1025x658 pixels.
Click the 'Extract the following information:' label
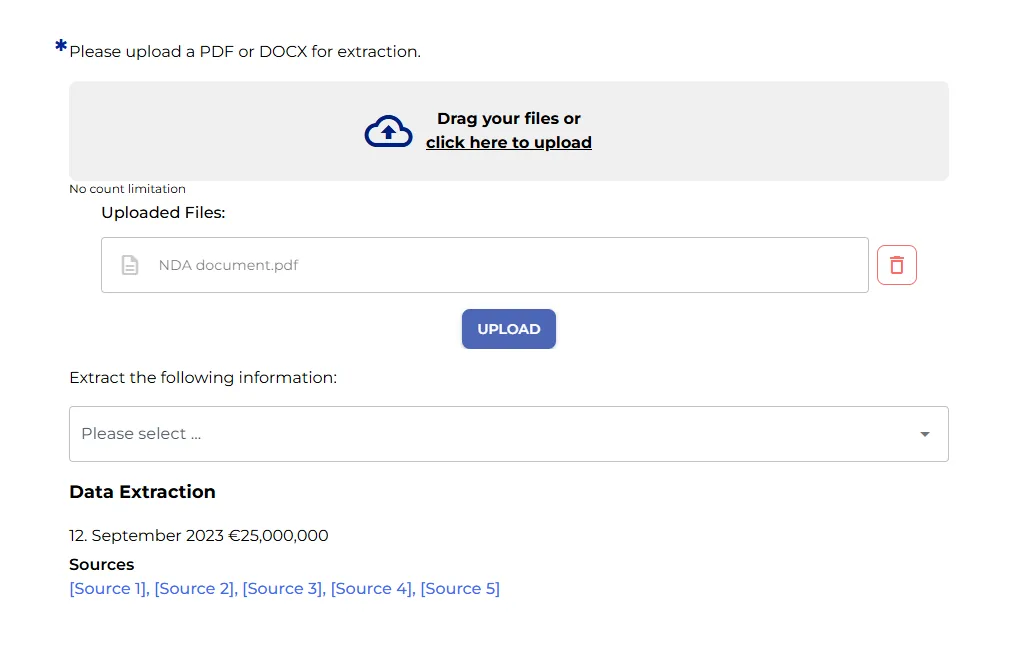tap(203, 377)
